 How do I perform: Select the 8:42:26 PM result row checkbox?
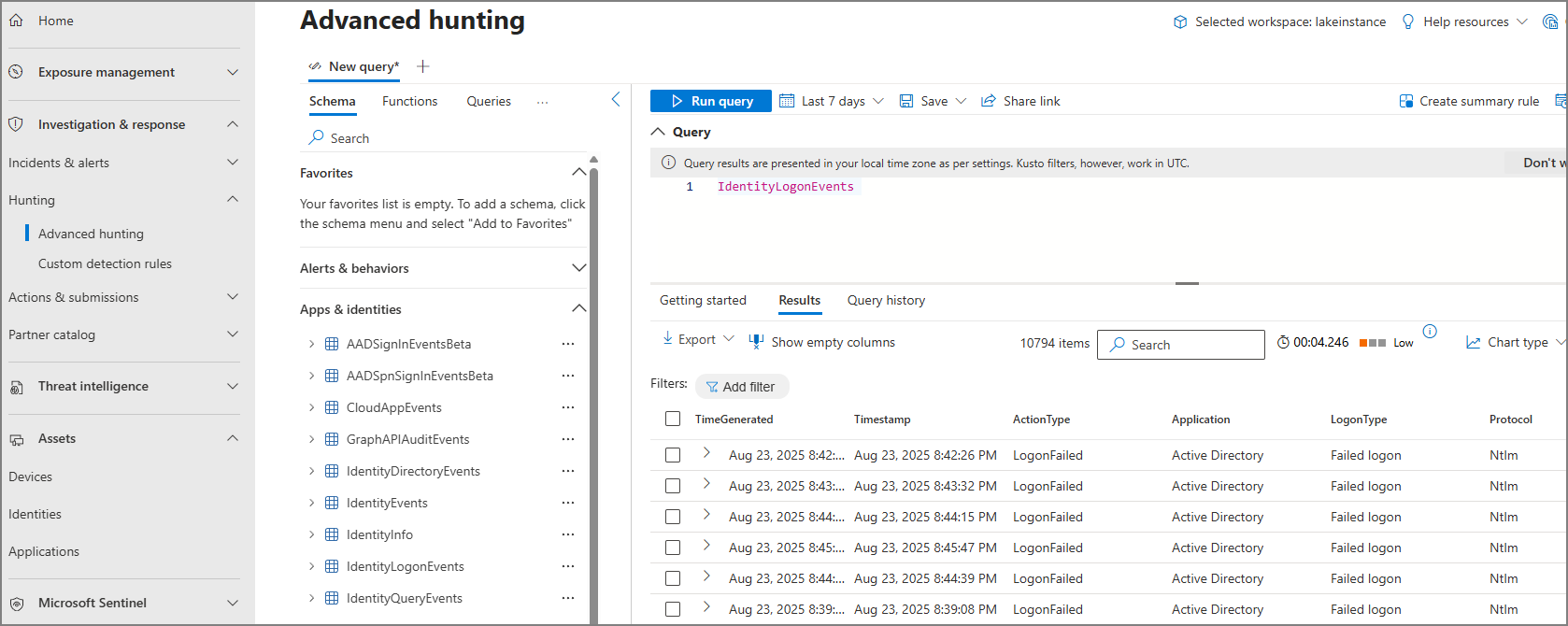[x=673, y=455]
